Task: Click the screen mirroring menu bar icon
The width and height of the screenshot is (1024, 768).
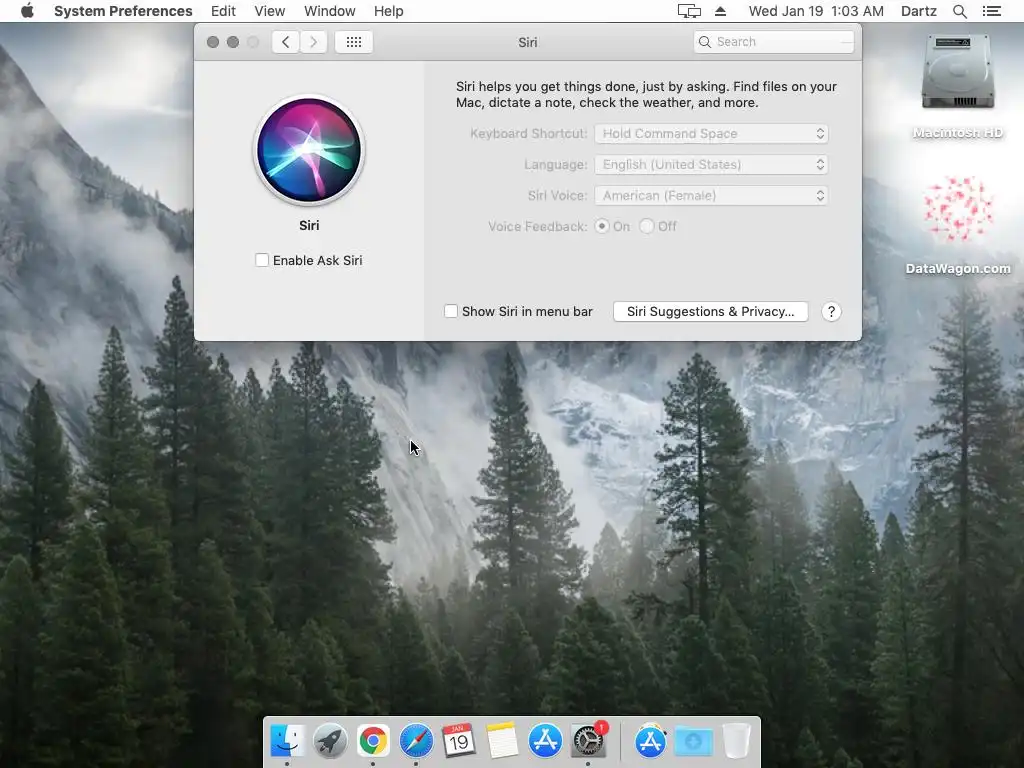Action: click(x=689, y=11)
